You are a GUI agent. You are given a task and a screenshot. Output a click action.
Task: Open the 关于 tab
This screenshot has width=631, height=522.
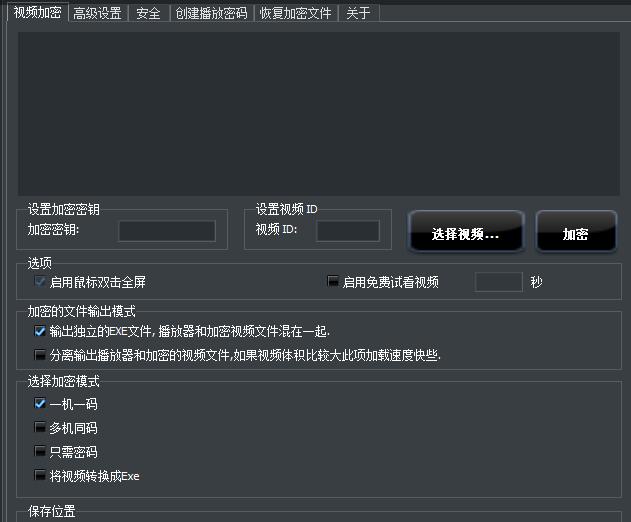point(358,13)
